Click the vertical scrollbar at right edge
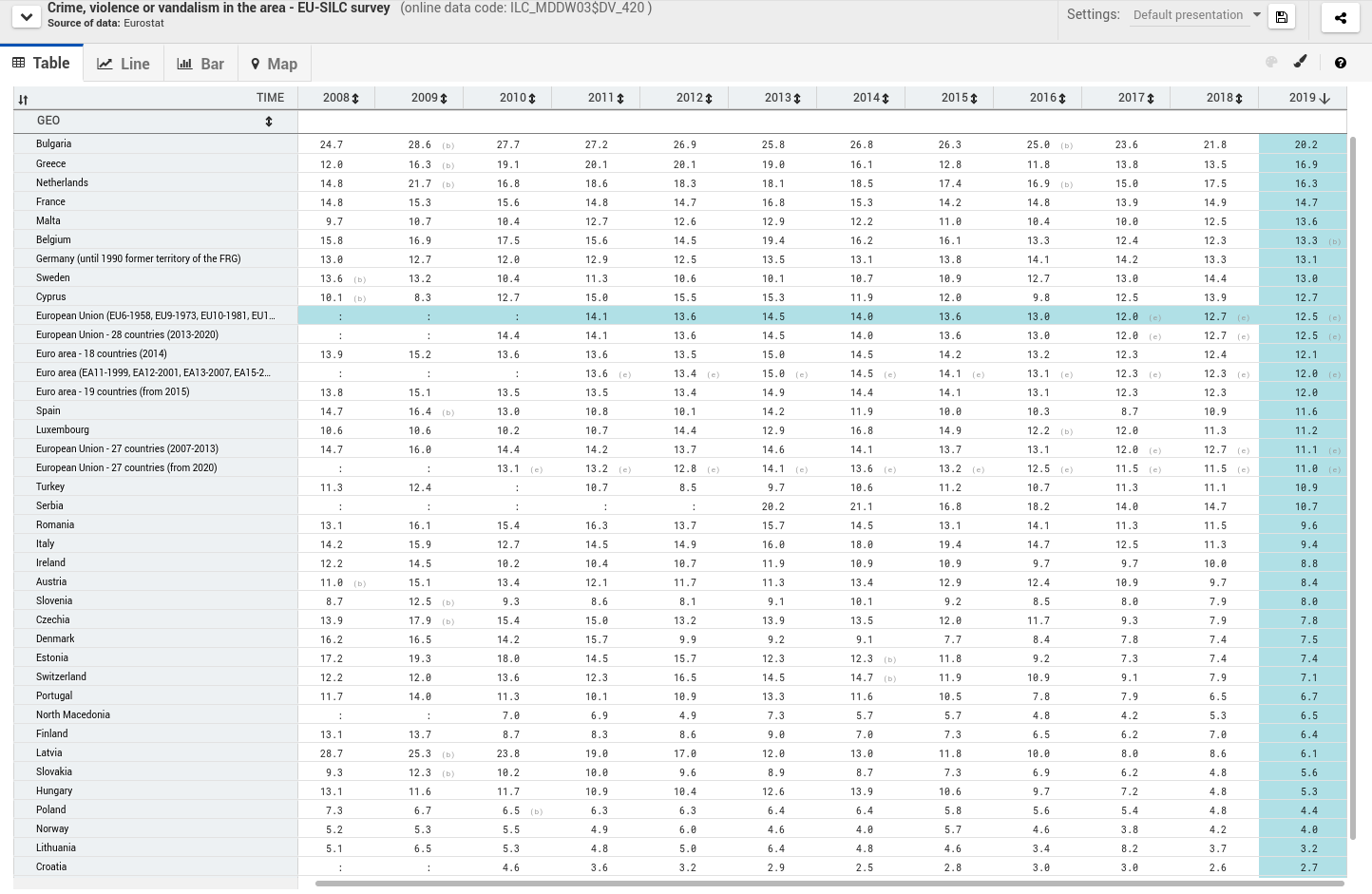Image resolution: width=1372 pixels, height=894 pixels. (1353, 489)
